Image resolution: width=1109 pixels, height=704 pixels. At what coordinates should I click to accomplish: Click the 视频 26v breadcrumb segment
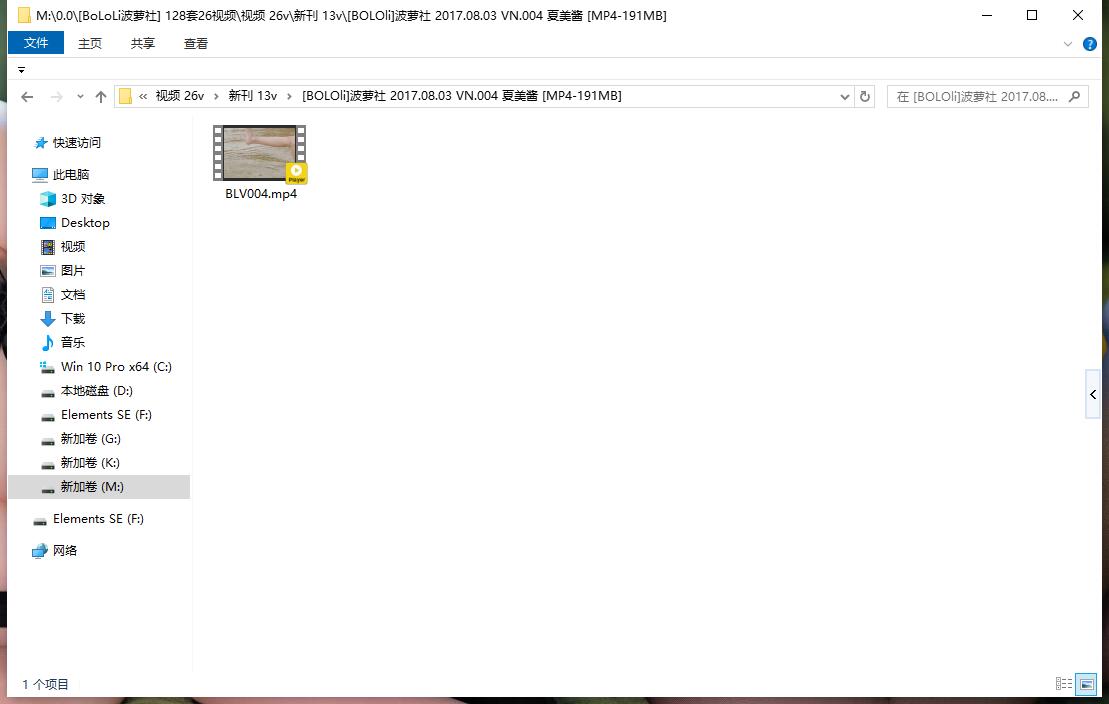(179, 96)
